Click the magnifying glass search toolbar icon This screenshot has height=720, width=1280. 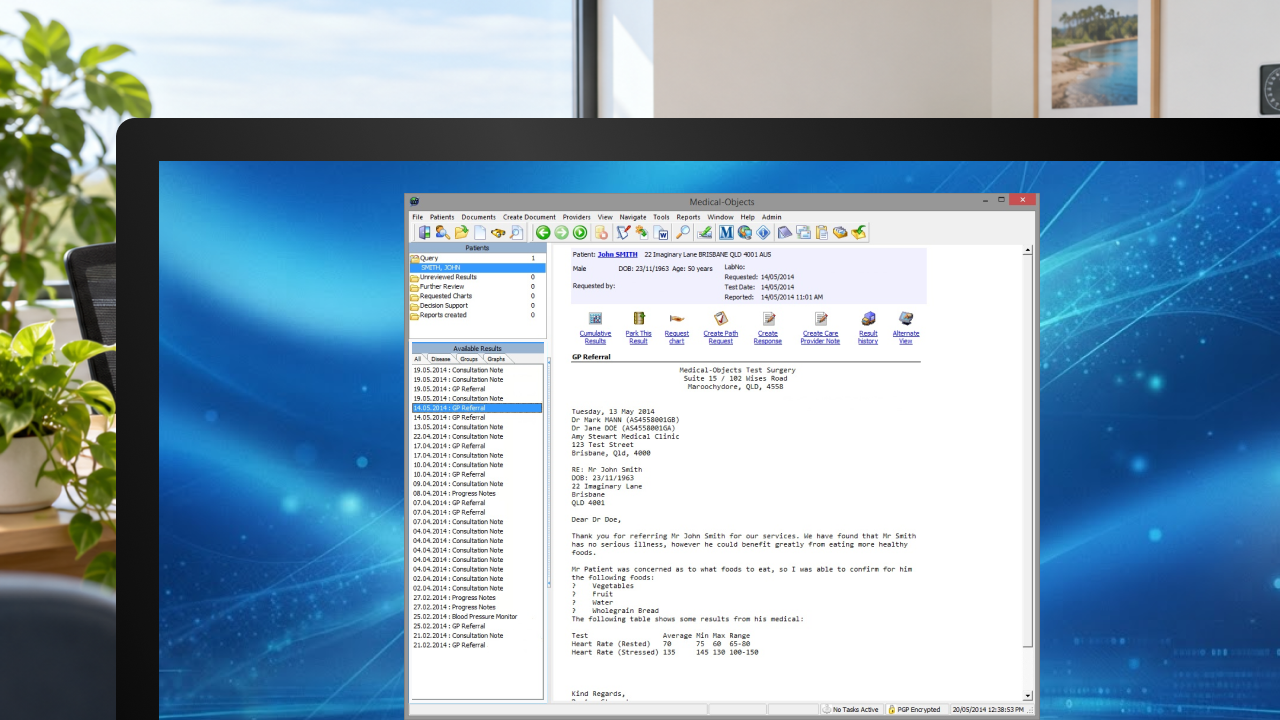click(682, 233)
